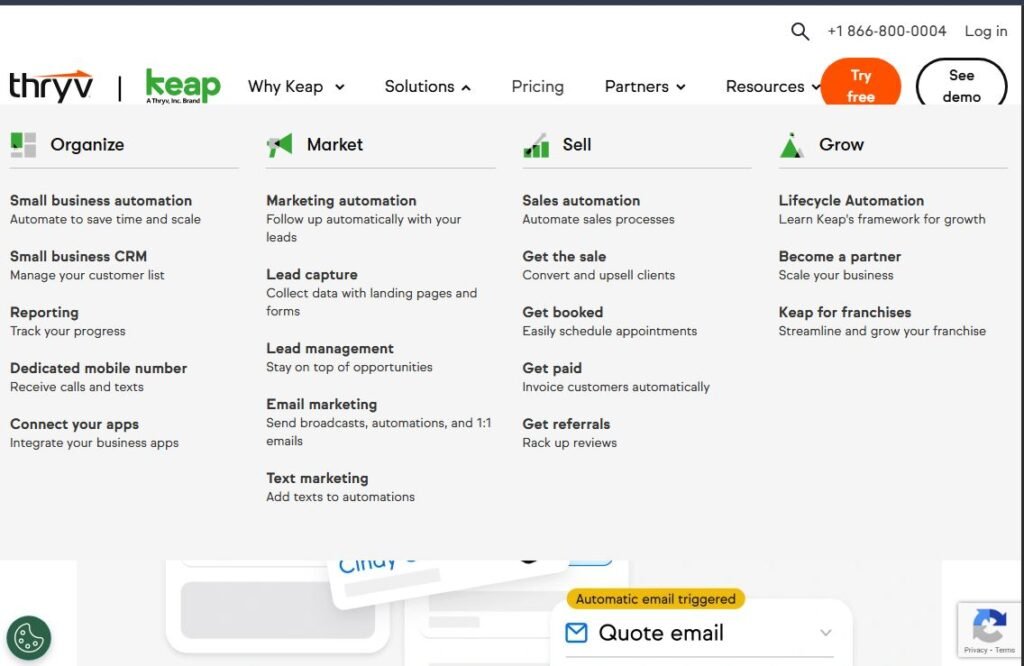1024x666 pixels.
Task: Click the Organize section icon
Action: point(23,145)
